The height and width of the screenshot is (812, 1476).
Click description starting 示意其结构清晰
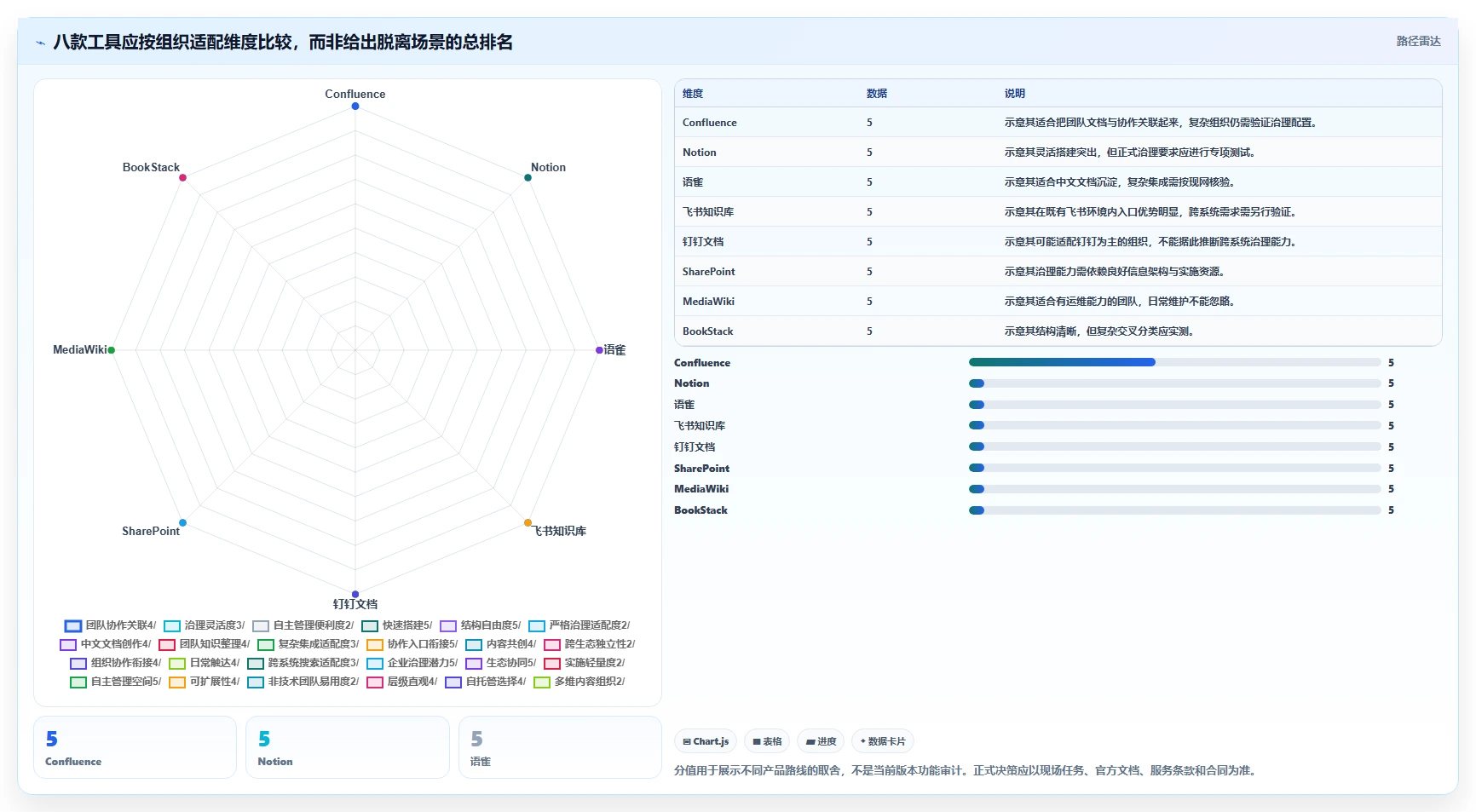point(1099,331)
